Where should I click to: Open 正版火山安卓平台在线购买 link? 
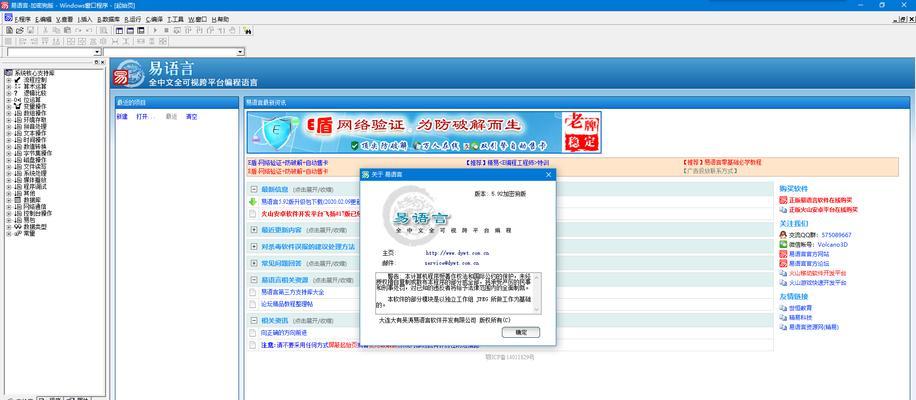click(823, 209)
